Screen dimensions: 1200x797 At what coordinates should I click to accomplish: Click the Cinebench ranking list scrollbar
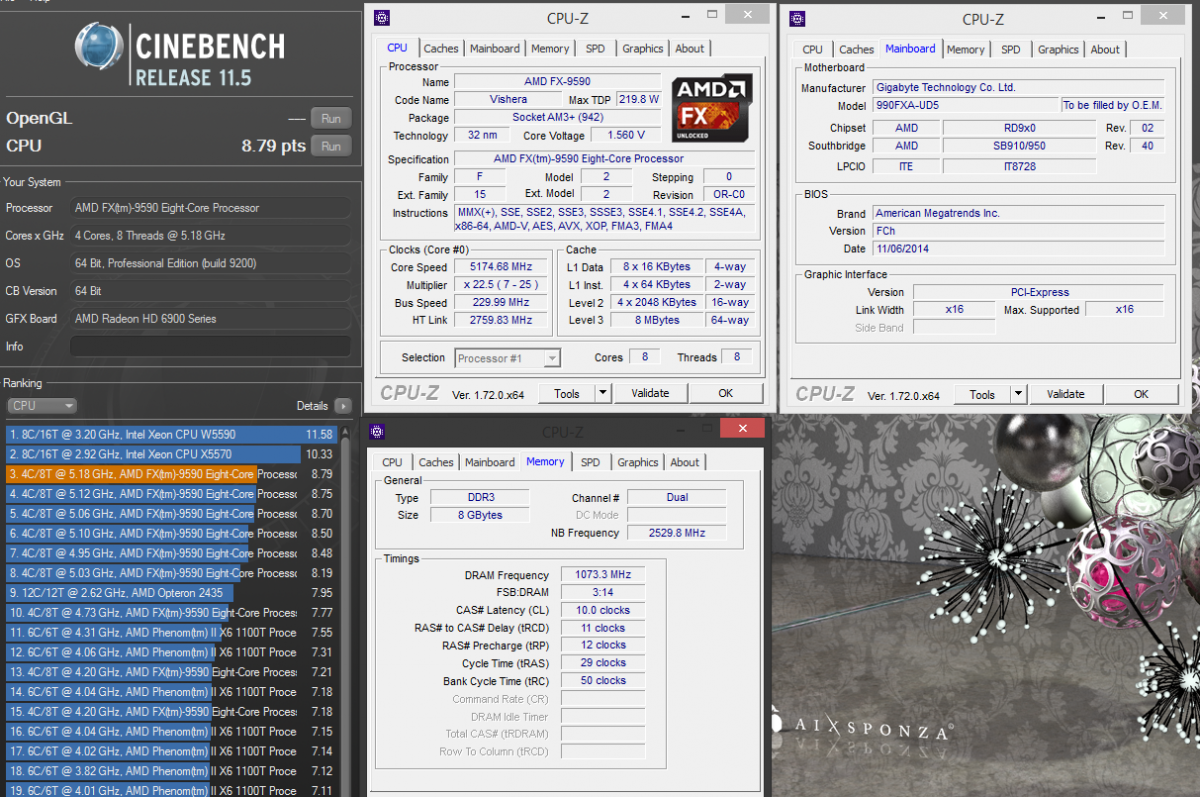point(348,610)
